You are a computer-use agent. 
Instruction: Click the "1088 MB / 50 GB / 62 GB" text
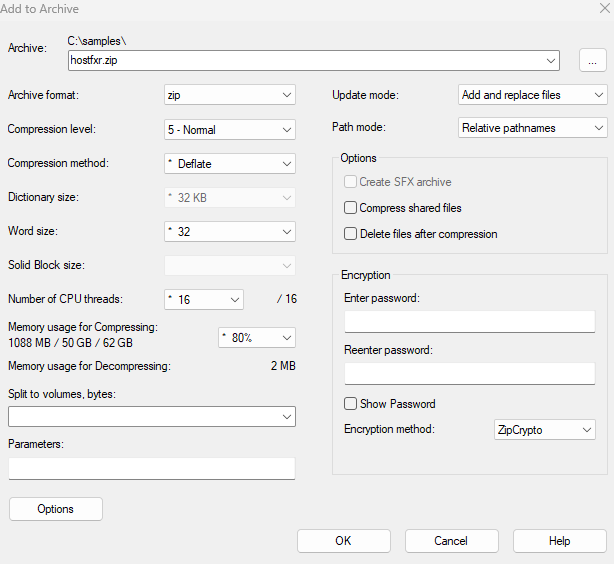(x=70, y=343)
